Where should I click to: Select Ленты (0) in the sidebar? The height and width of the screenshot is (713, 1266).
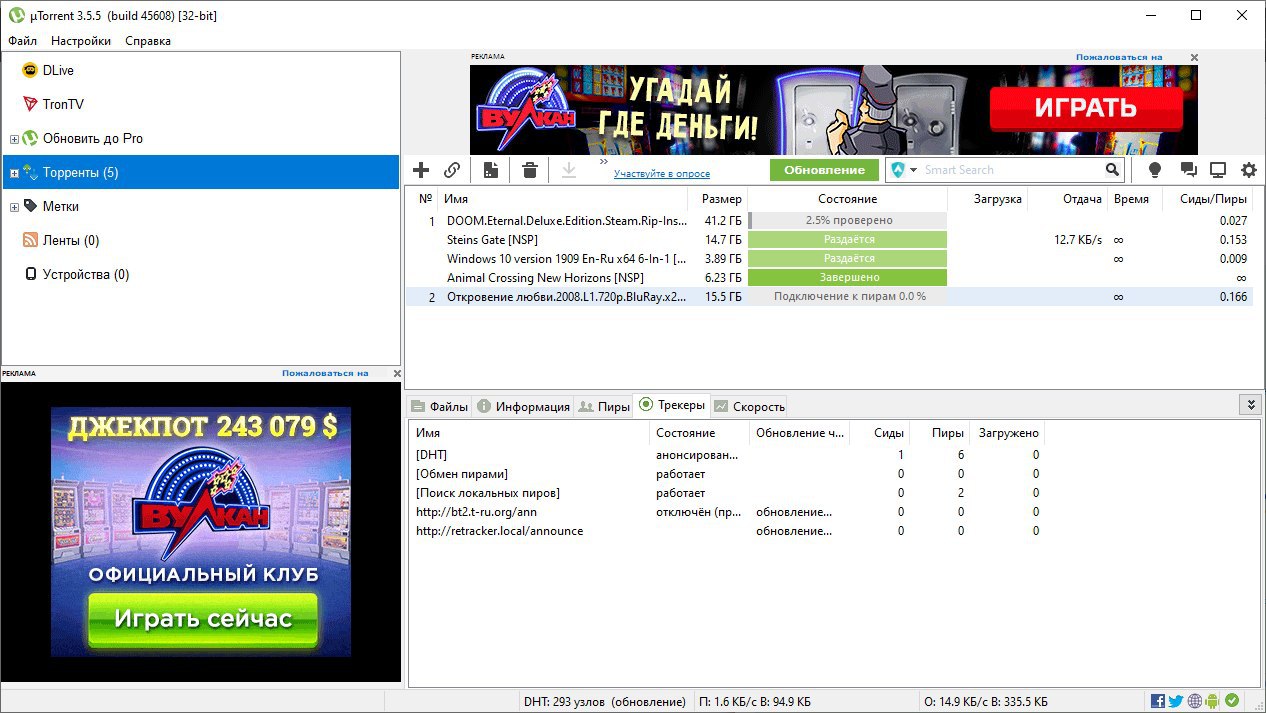pos(71,240)
